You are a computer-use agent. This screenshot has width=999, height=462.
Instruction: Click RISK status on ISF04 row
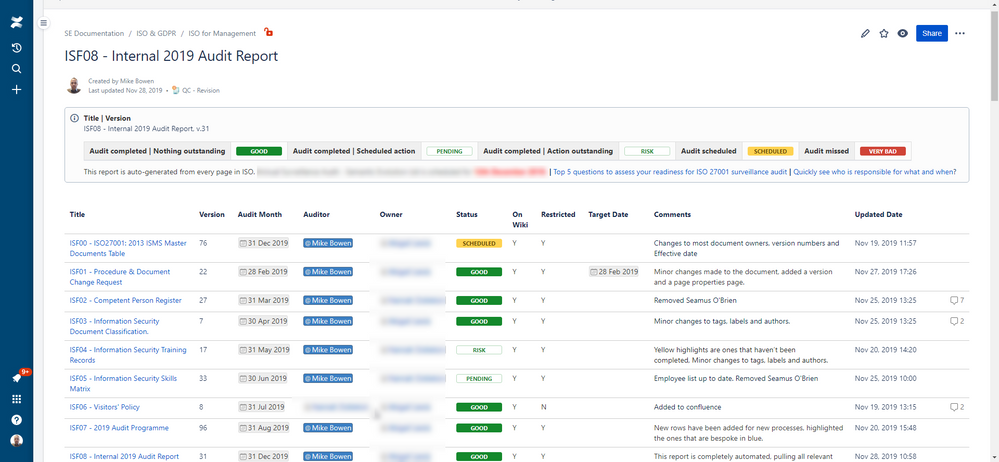click(479, 350)
